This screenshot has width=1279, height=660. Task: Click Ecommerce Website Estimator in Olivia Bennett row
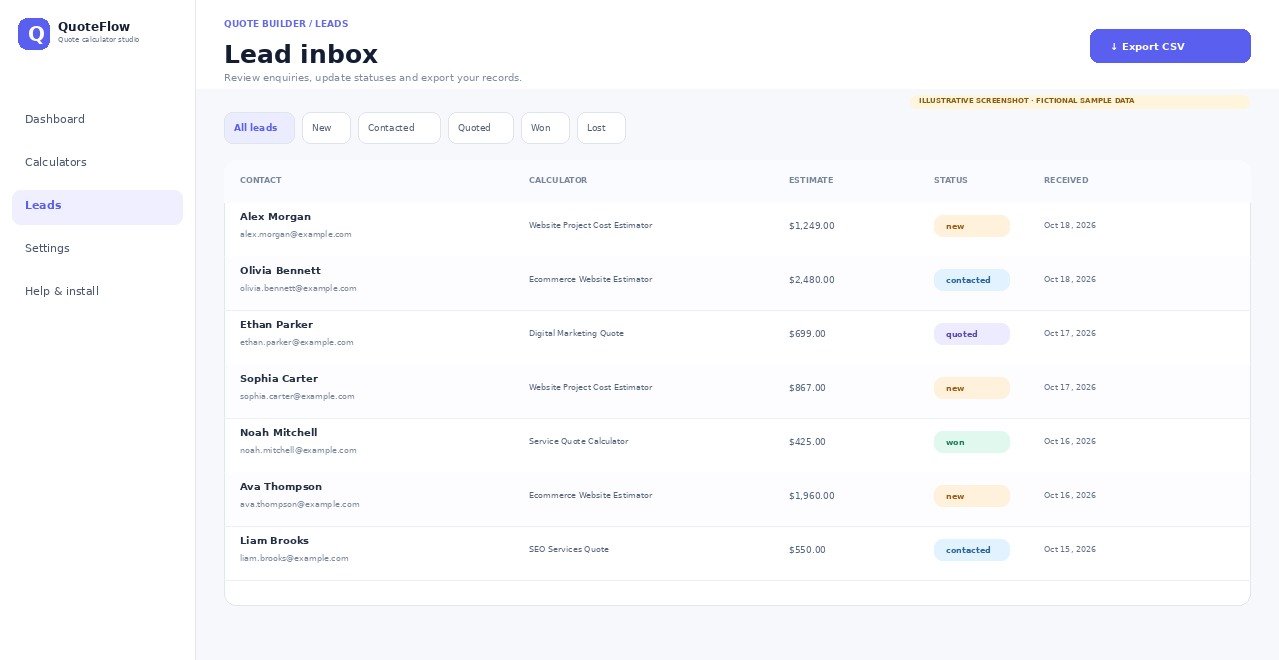[590, 280]
